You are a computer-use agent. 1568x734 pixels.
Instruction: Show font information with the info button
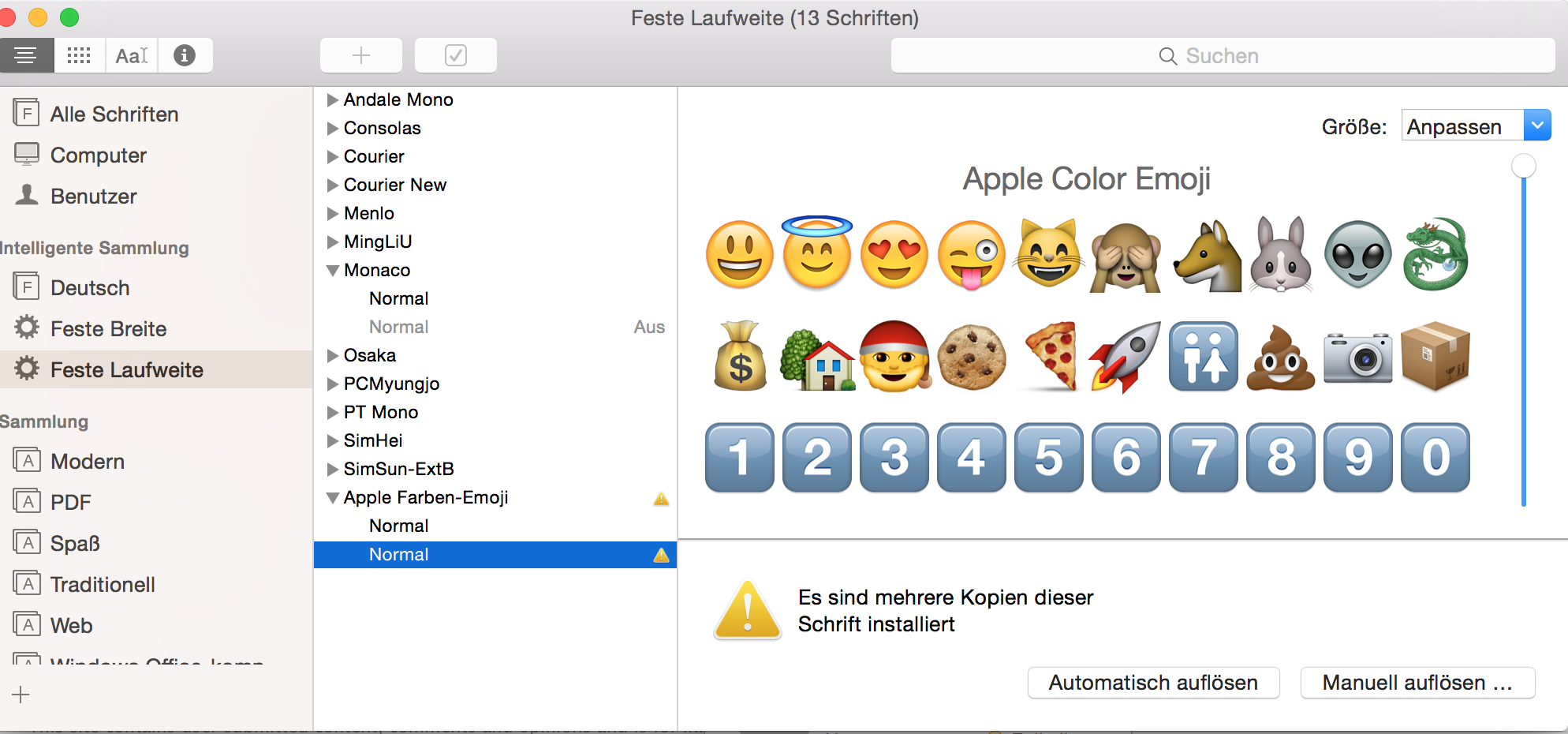point(185,55)
